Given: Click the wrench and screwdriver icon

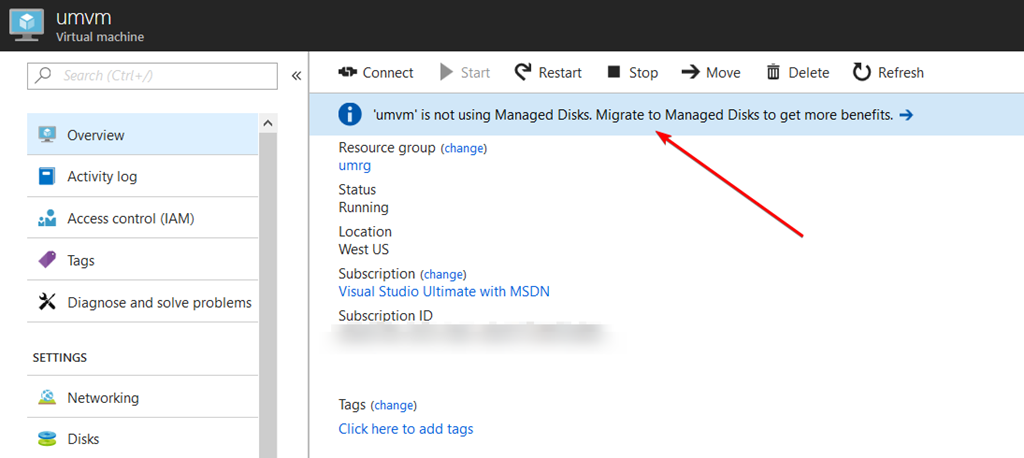Looking at the screenshot, I should point(47,302).
